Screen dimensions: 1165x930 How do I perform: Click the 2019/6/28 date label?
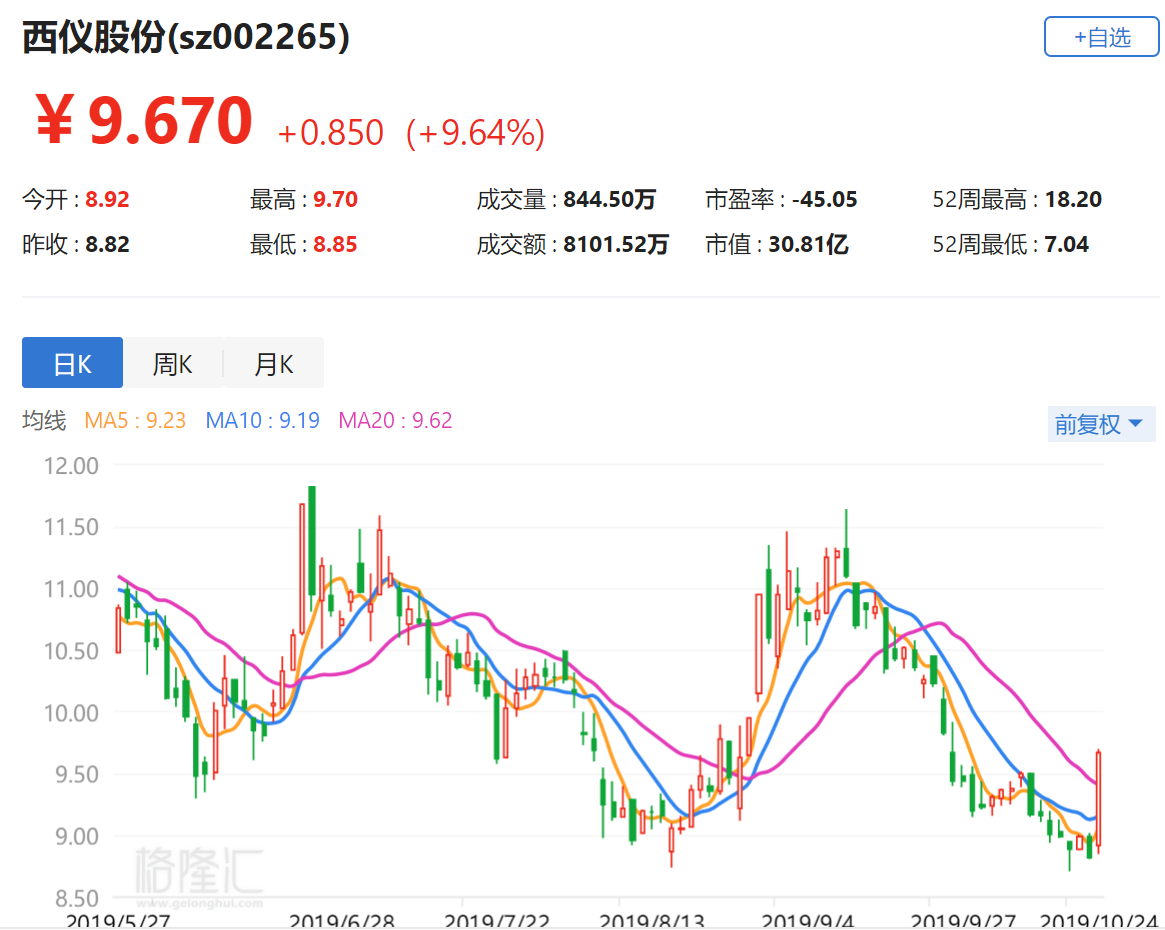click(x=342, y=921)
